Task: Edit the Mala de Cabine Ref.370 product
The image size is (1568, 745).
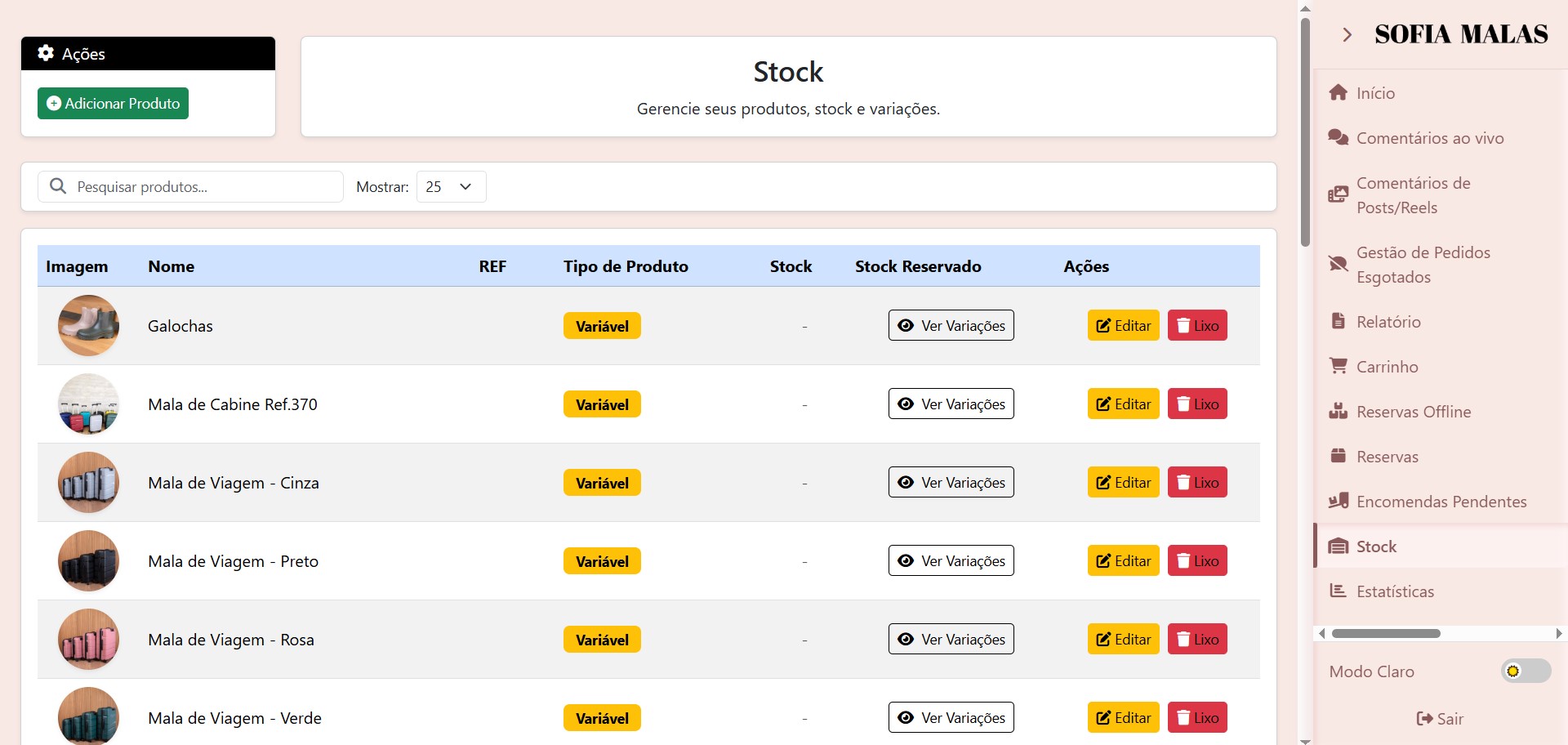Action: tap(1123, 404)
